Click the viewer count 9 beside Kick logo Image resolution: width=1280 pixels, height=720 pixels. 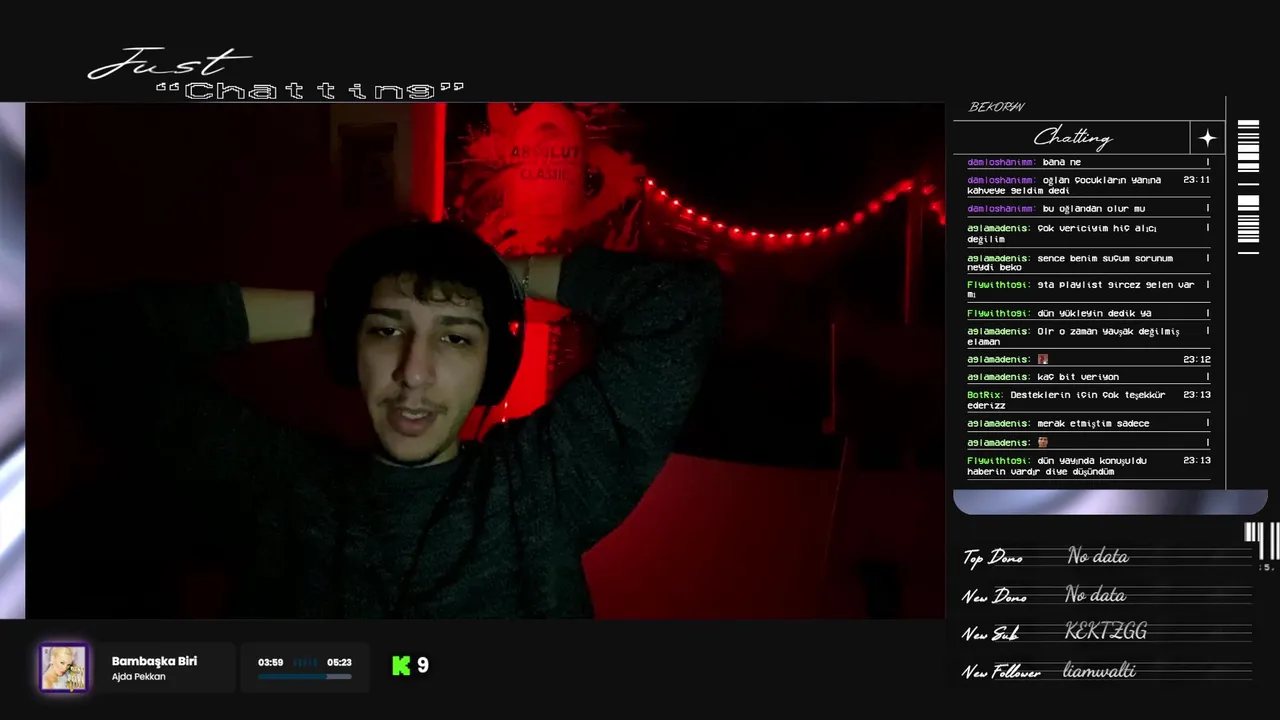point(423,665)
